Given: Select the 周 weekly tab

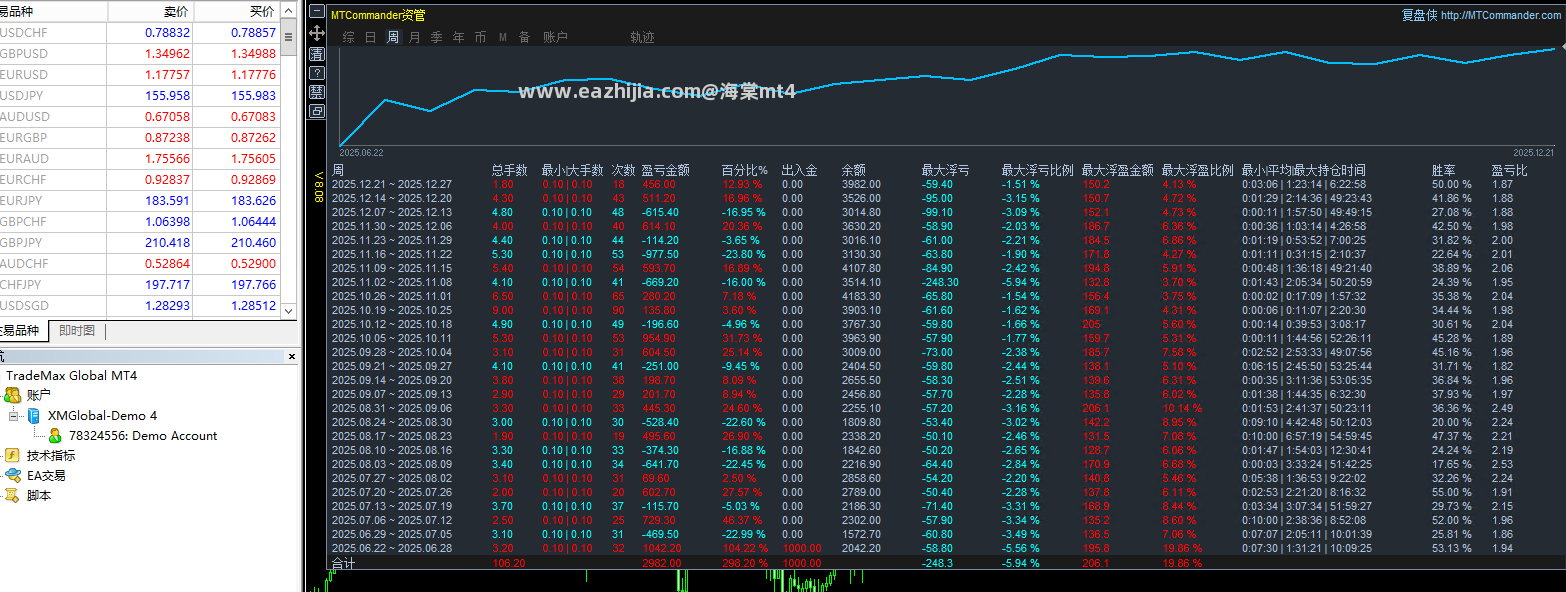Looking at the screenshot, I should 393,37.
